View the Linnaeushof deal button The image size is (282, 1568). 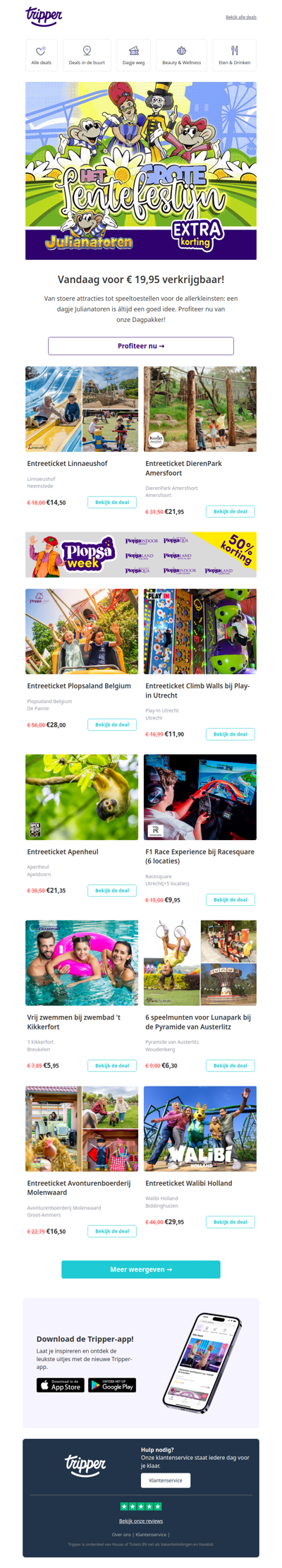[112, 502]
